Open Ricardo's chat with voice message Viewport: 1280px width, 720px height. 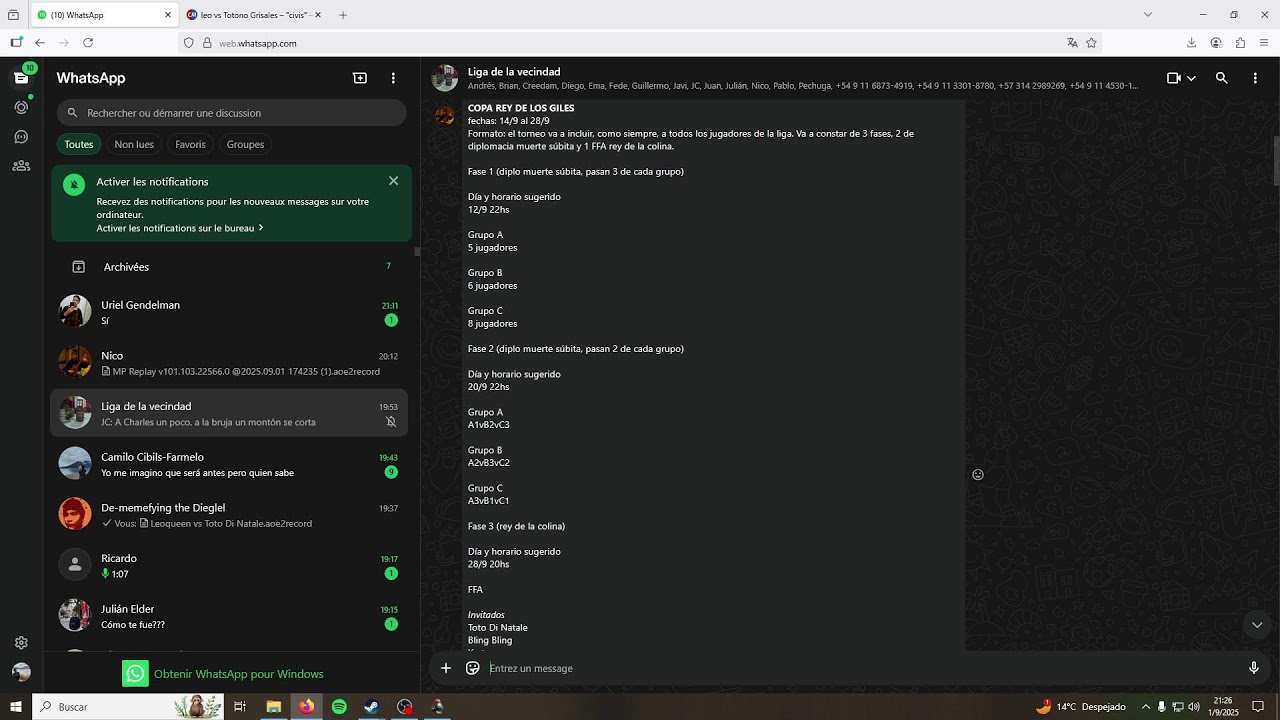coord(231,566)
